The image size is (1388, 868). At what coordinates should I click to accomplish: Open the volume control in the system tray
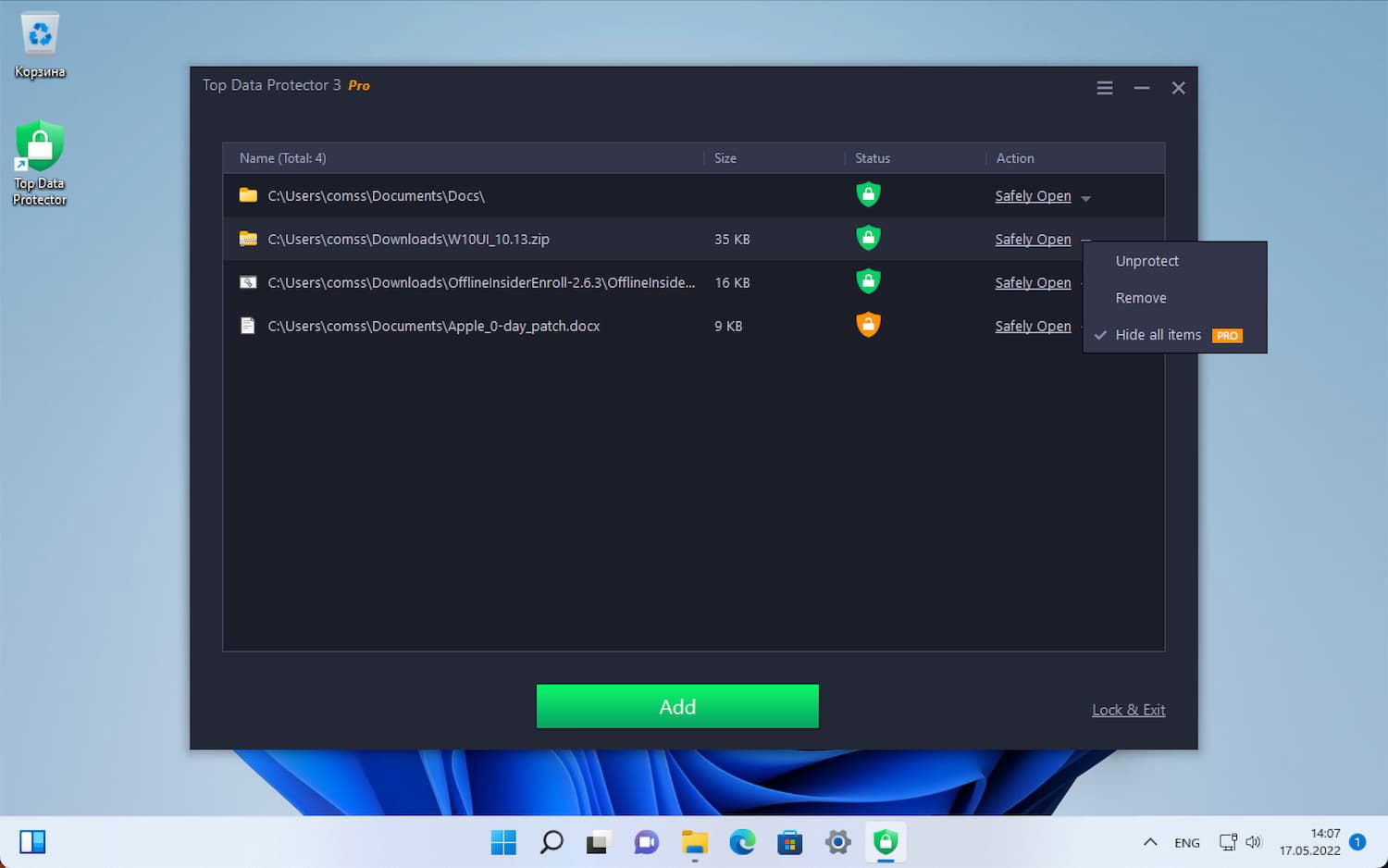[1254, 842]
